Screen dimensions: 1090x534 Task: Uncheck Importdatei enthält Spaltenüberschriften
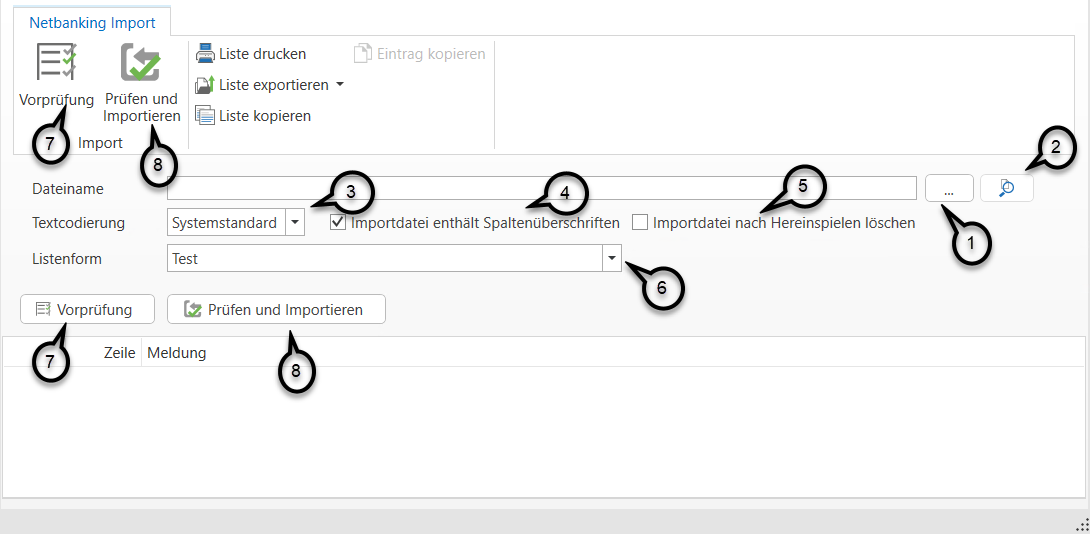click(x=338, y=222)
